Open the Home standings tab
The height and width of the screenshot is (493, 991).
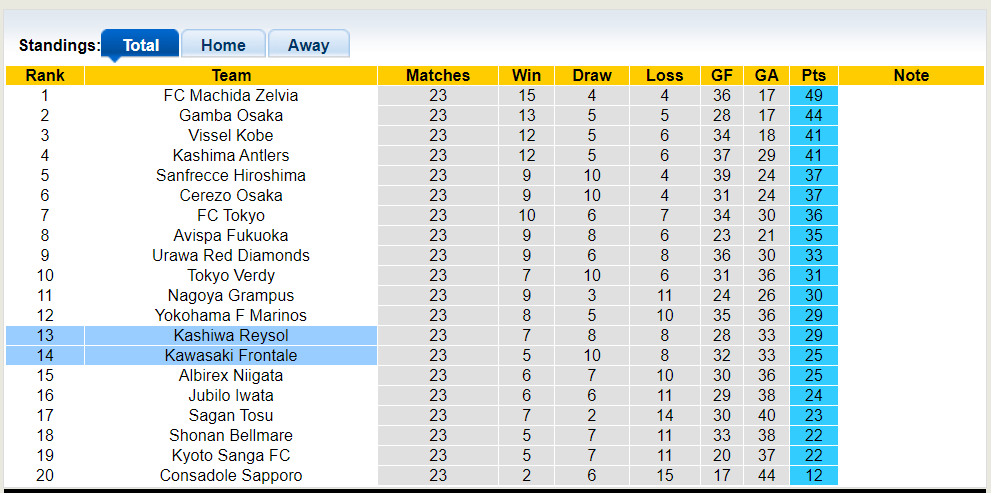coord(223,45)
